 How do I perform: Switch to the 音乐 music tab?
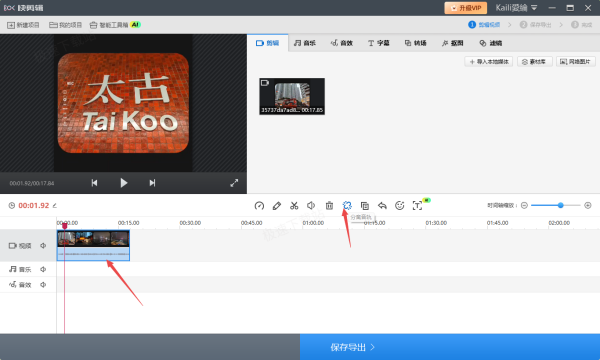click(x=305, y=43)
